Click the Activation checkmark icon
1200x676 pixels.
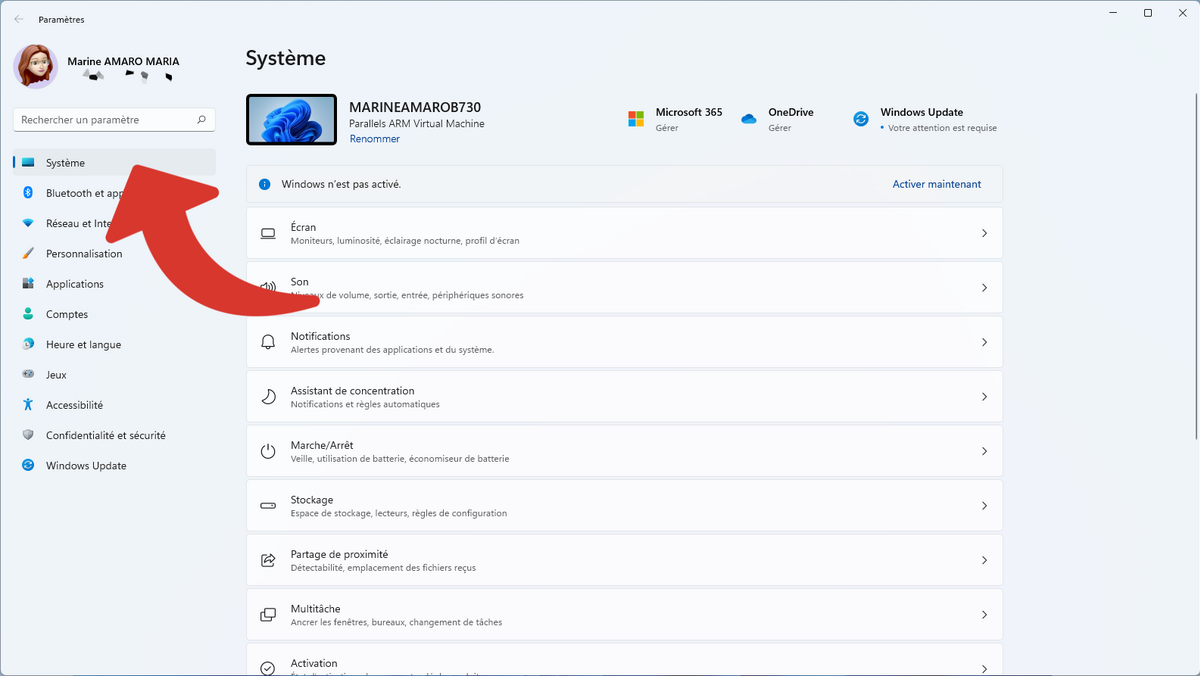coord(268,668)
